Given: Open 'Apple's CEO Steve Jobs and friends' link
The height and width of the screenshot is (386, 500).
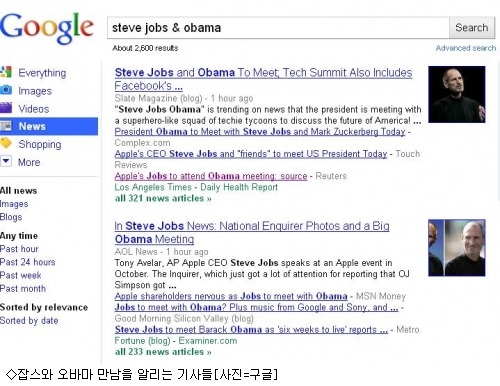Looking at the screenshot, I should [x=251, y=154].
